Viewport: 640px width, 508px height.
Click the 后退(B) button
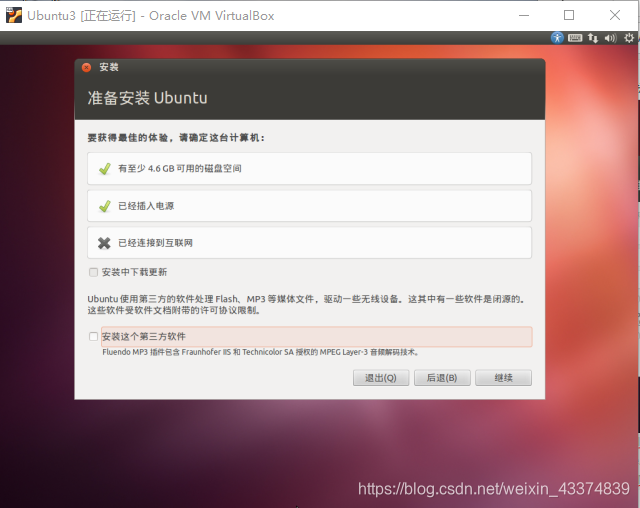click(x=442, y=378)
